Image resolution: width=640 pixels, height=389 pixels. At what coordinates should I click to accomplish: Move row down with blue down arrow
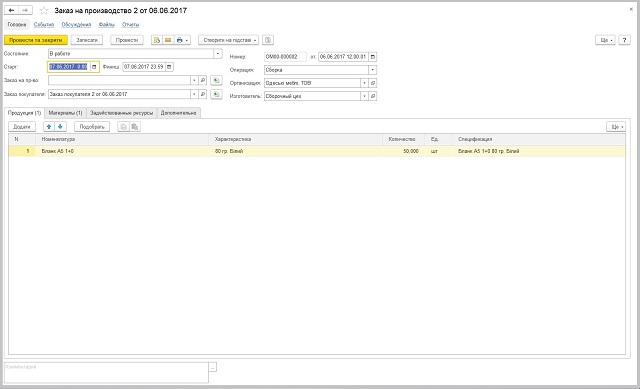[x=60, y=127]
